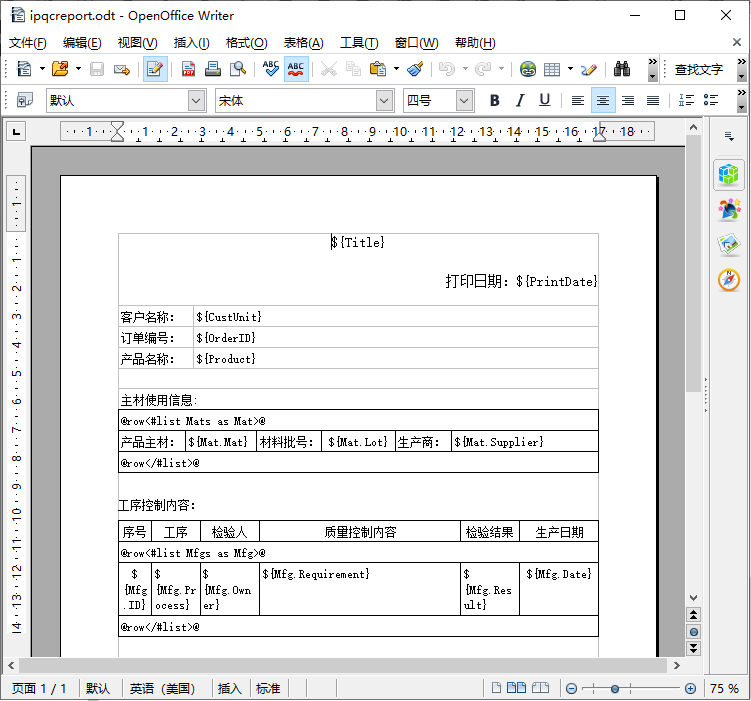
Task: Select book view layout icon
Action: (x=540, y=688)
